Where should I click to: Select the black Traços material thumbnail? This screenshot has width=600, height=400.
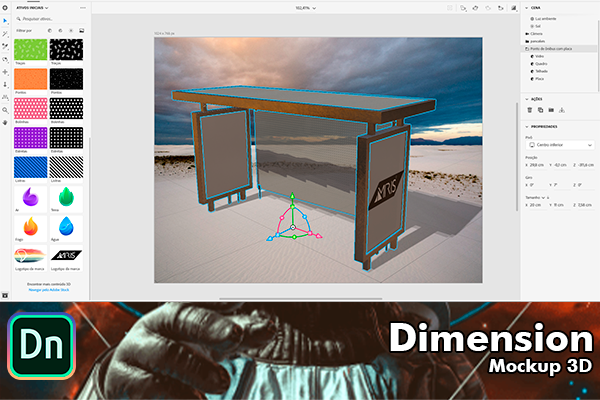(x=66, y=49)
